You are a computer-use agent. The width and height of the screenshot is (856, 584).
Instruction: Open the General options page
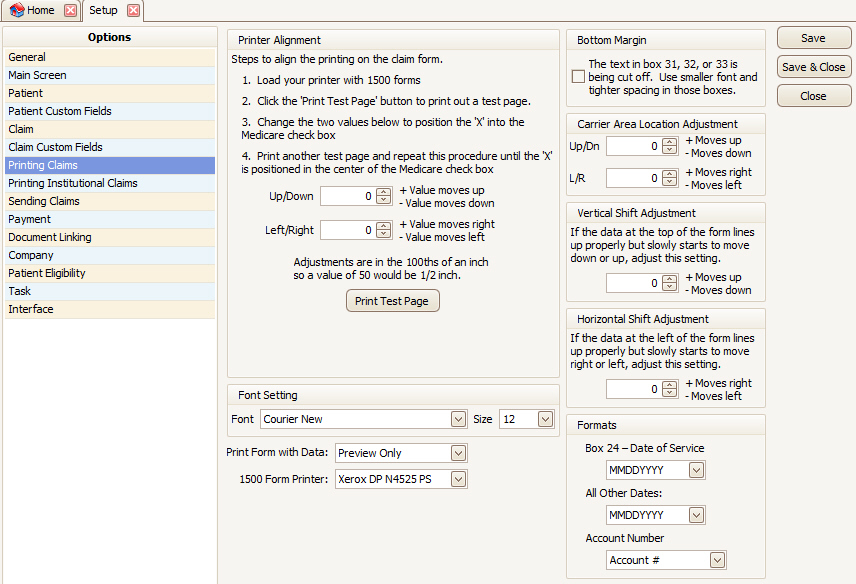110,57
